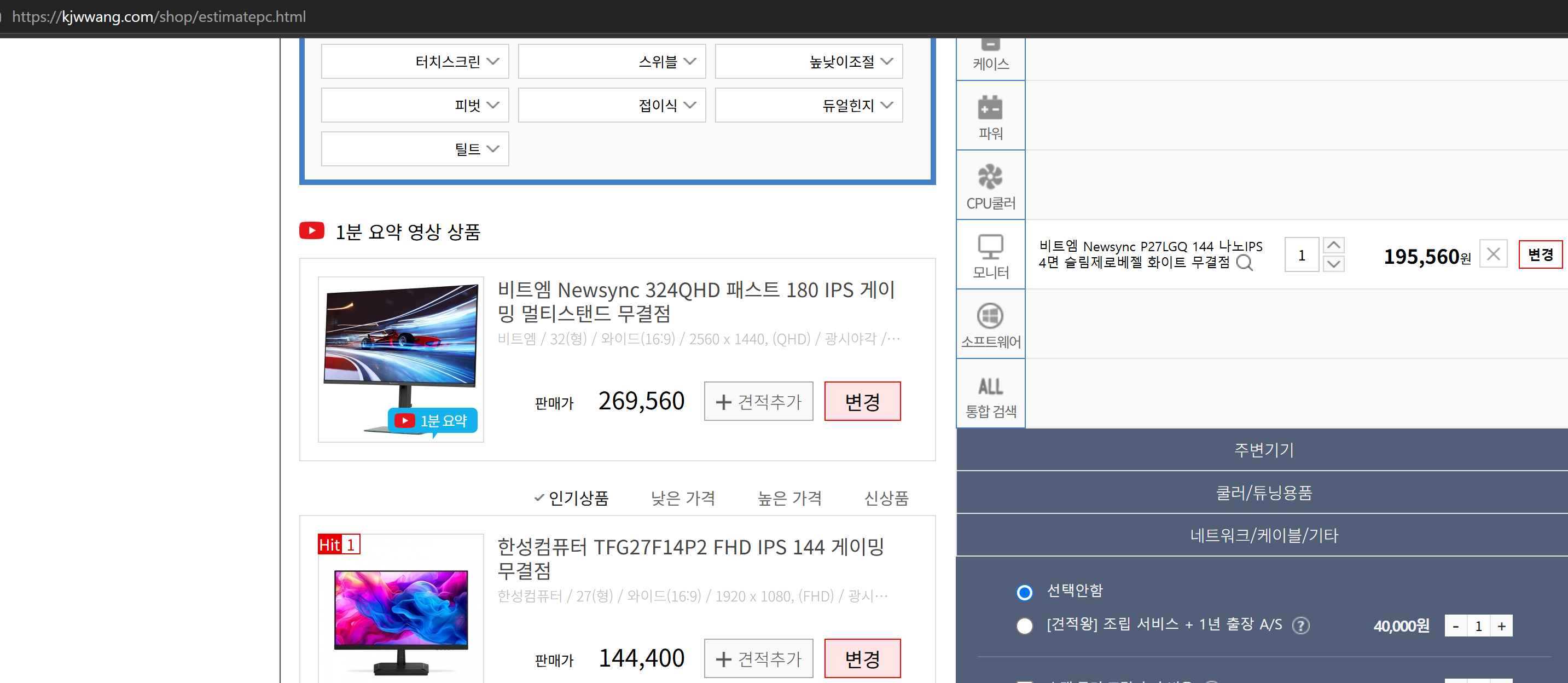This screenshot has height=683, width=1568.
Task: Click the 40,000원 assembly service price
Action: [1401, 626]
